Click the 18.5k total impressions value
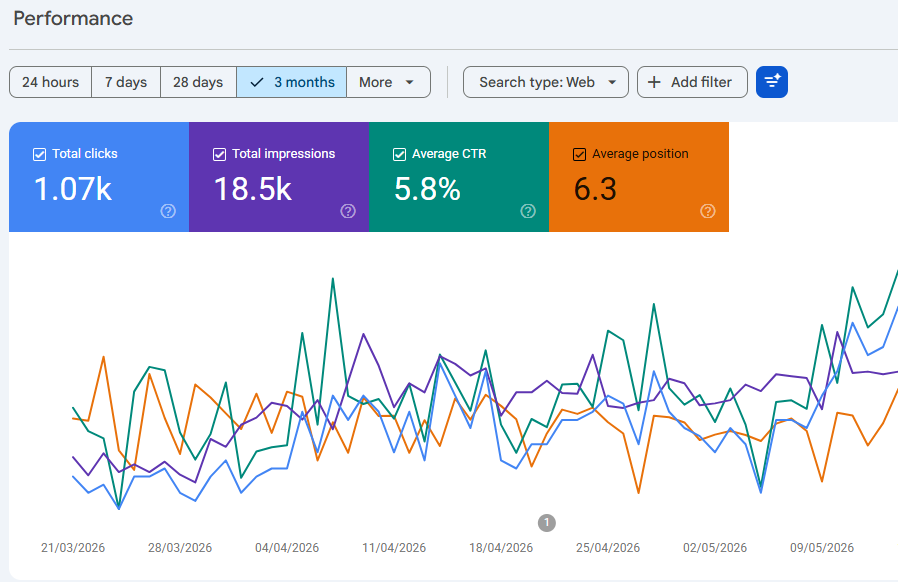Image resolution: width=898 pixels, height=582 pixels. click(253, 189)
